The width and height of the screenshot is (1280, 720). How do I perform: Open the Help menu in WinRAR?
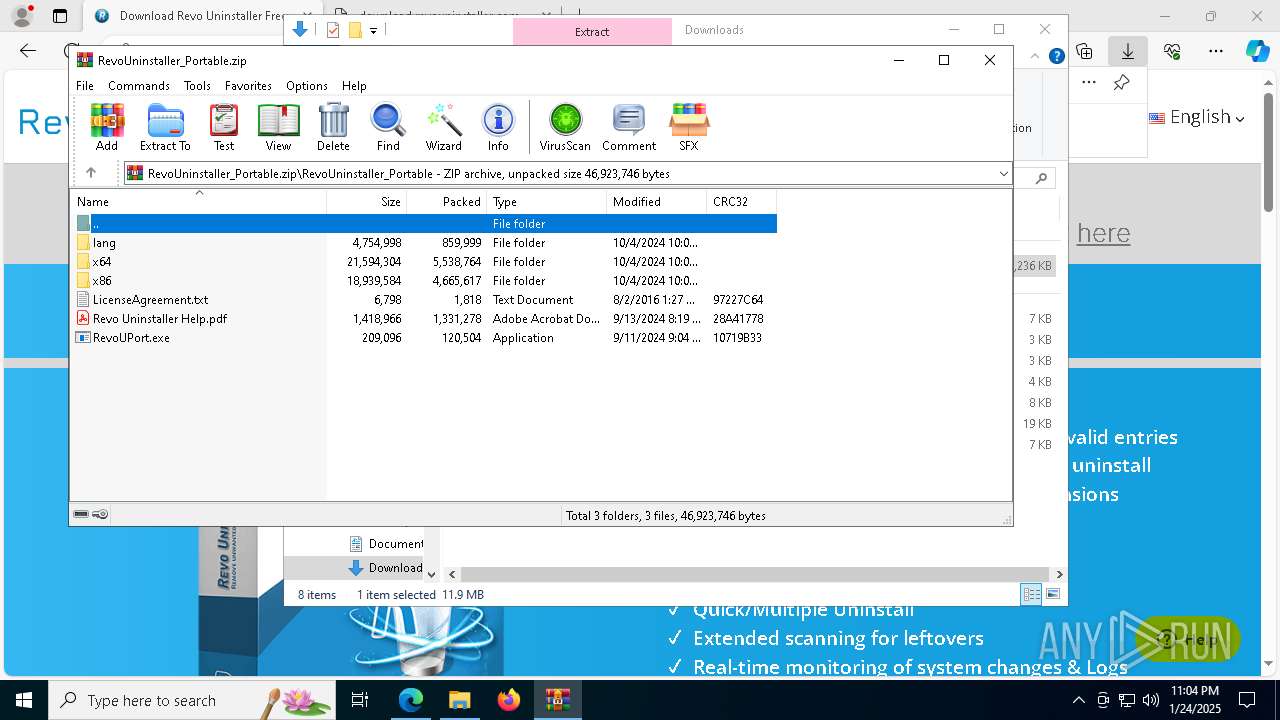point(354,86)
